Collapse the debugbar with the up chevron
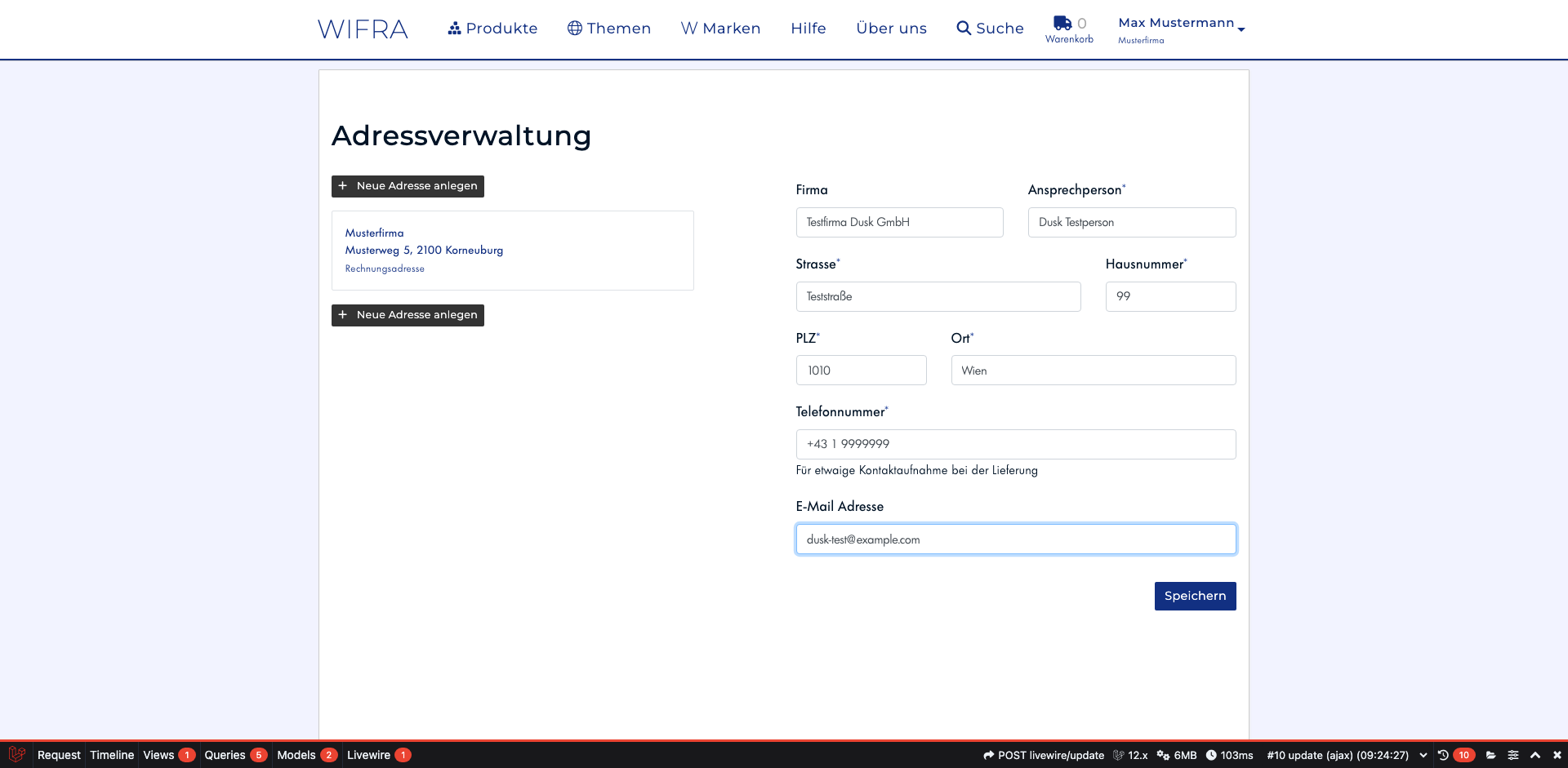 (1535, 755)
